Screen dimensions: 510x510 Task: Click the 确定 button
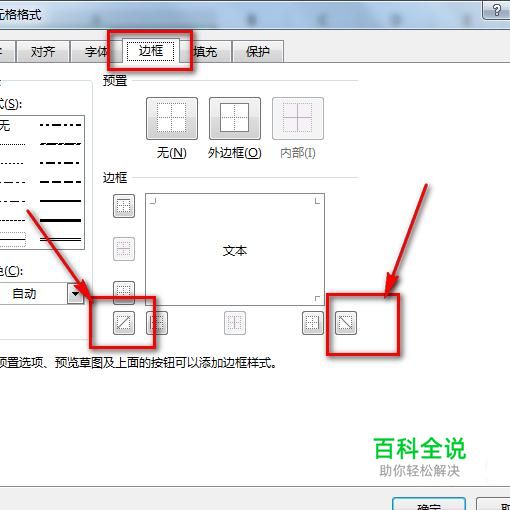[429, 504]
